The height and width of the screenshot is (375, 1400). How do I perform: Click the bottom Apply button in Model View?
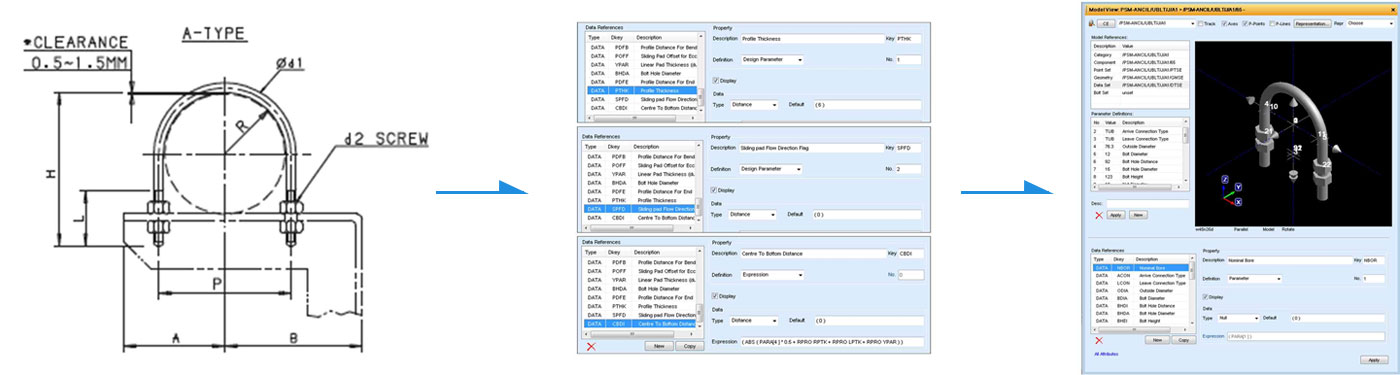tap(1374, 360)
